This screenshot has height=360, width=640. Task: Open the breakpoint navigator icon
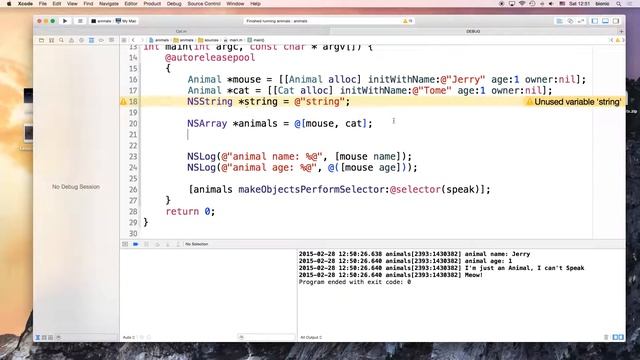[101, 40]
